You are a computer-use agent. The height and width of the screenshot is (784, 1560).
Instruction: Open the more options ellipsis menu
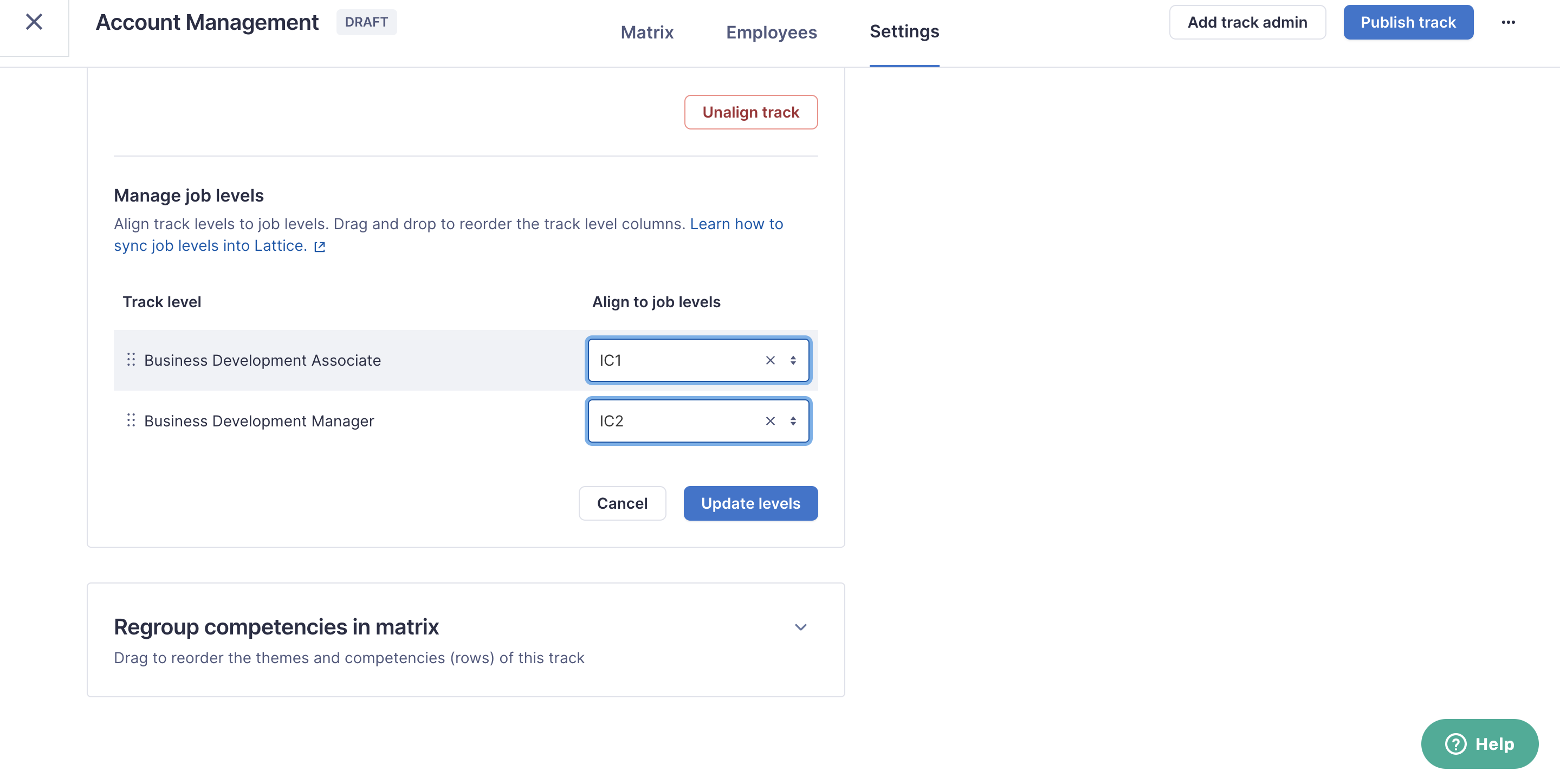pyautogui.click(x=1509, y=22)
